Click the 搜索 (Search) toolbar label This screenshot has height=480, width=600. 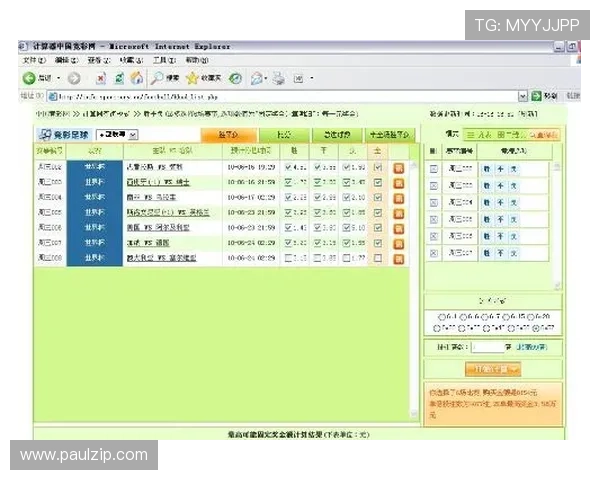[172, 78]
